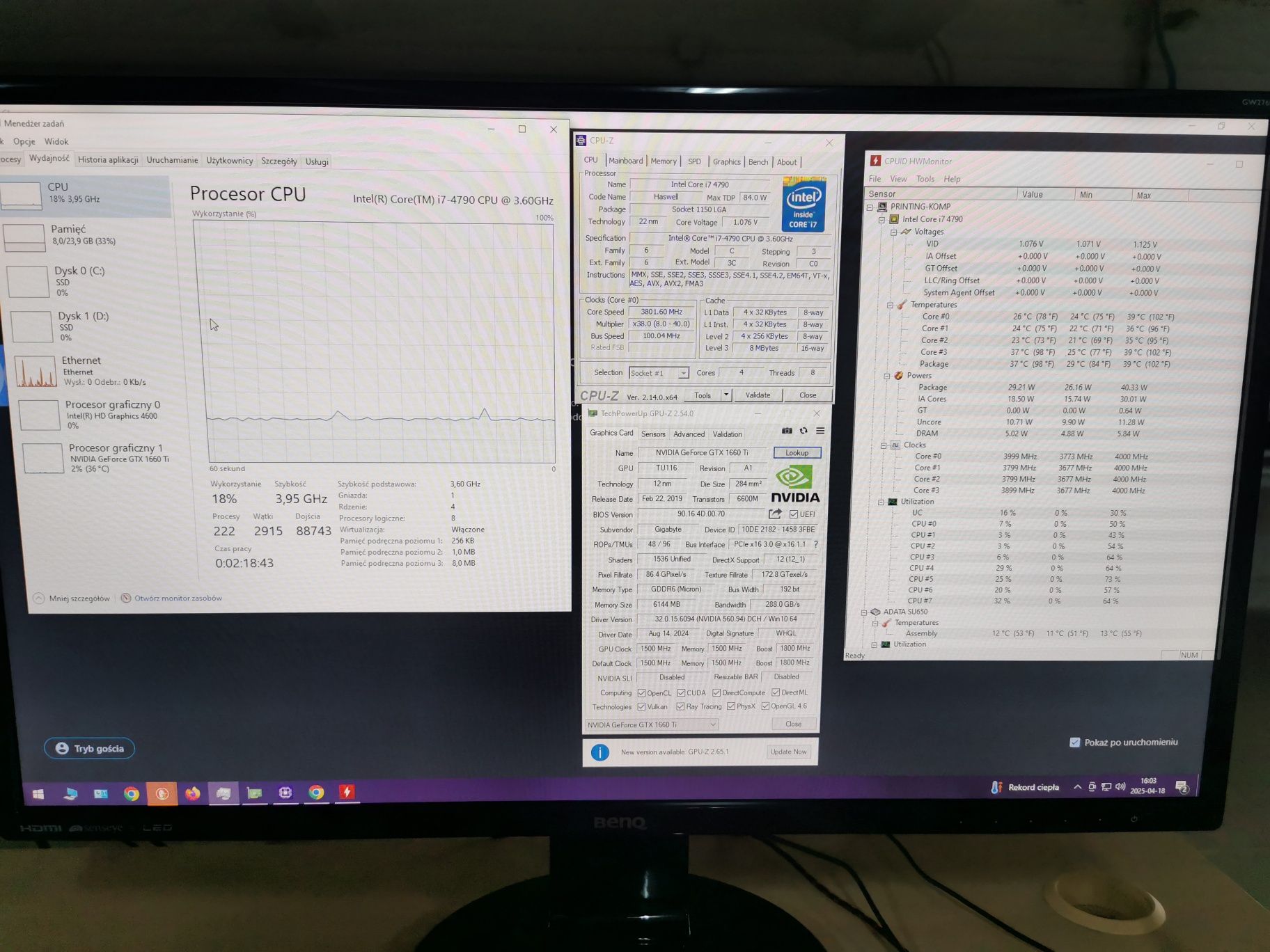Click the GPU-Z screenshot camera icon

(787, 431)
